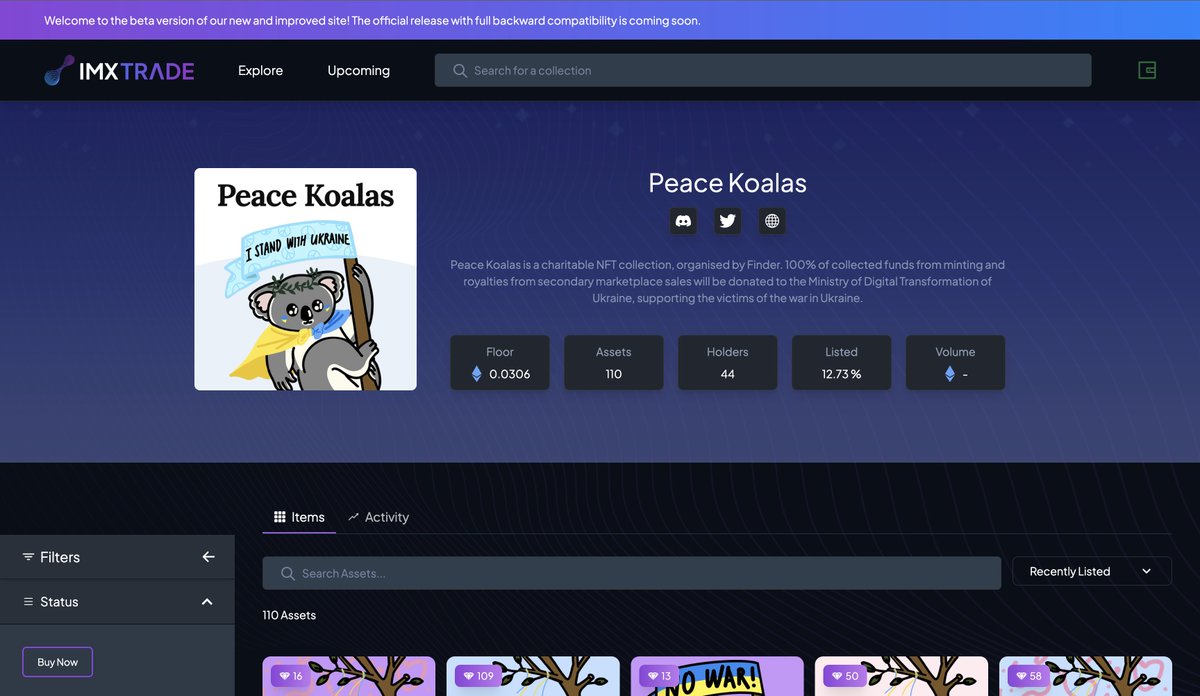Viewport: 1200px width, 696px height.
Task: Click the Peace Koalas description paragraph
Action: tap(728, 281)
